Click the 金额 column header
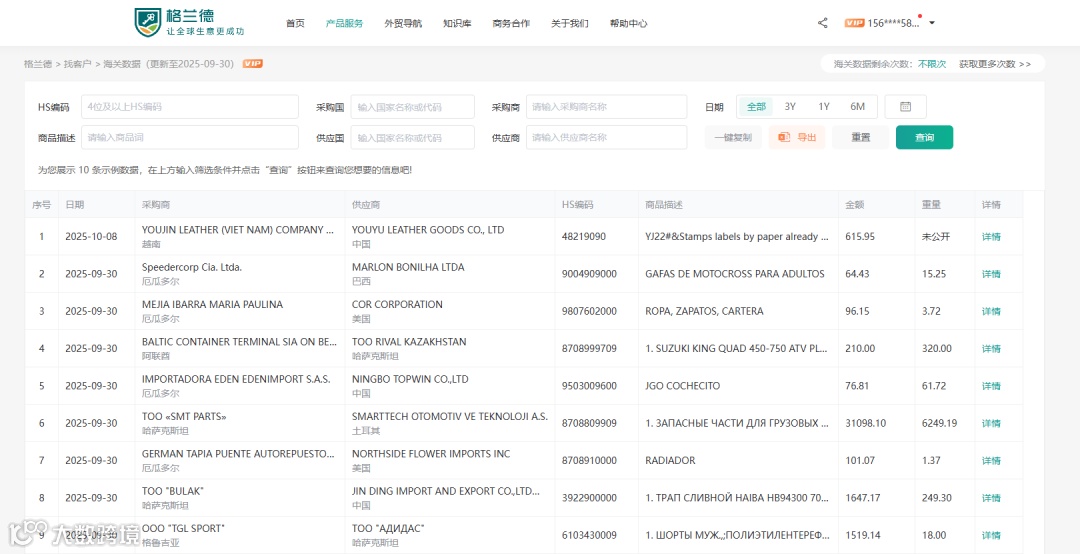 [855, 205]
